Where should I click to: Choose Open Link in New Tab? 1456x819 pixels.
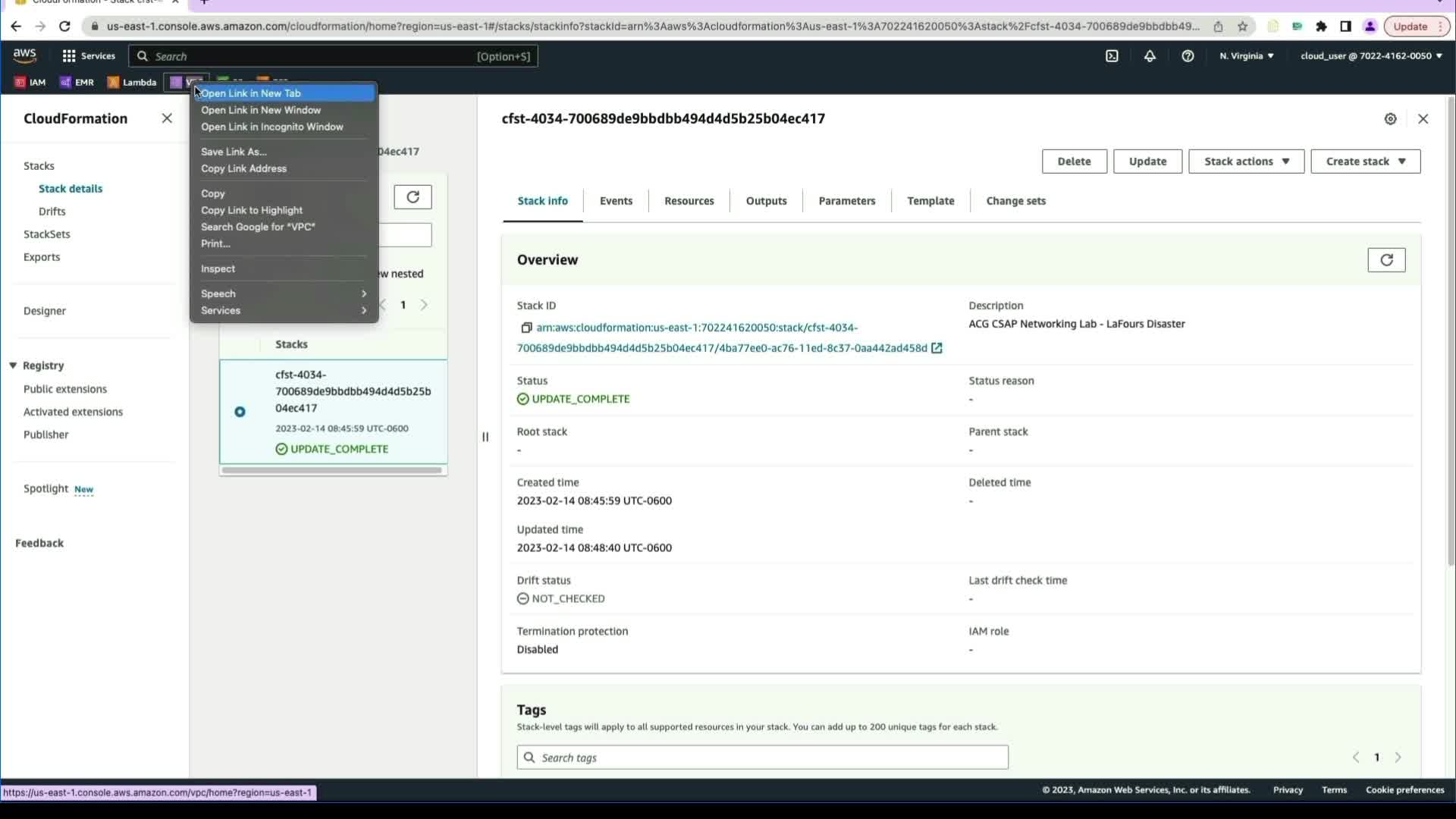tap(251, 93)
